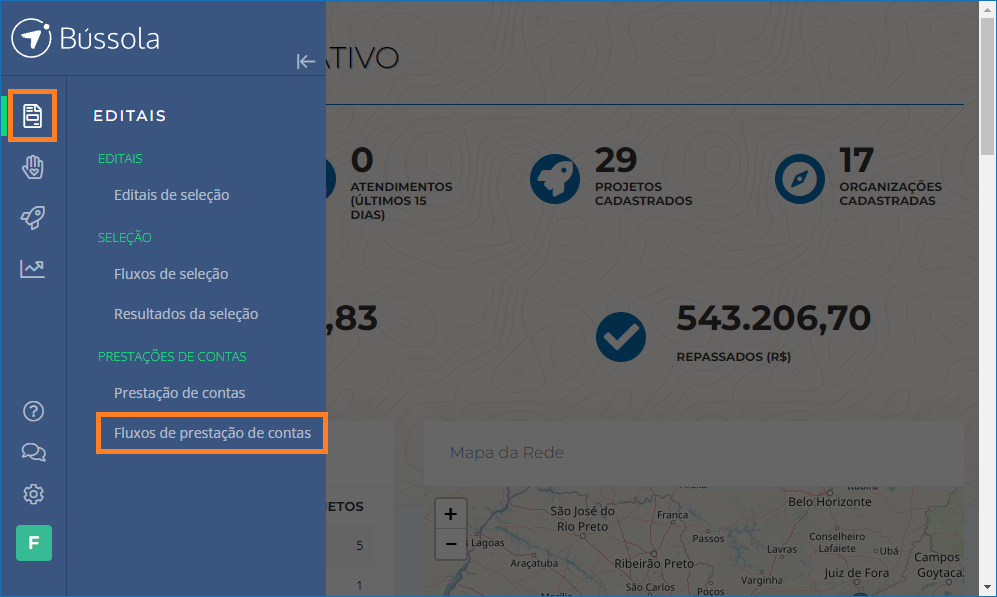Click the Mapa da Rede title
Viewport: 997px width, 597px height.
point(507,453)
